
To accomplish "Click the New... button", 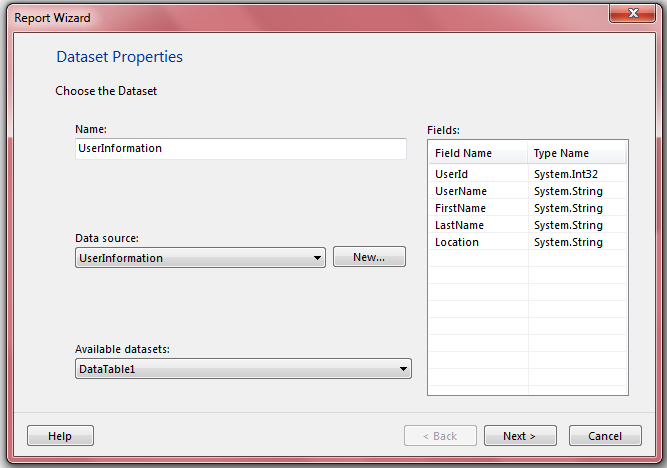I will pyautogui.click(x=369, y=257).
